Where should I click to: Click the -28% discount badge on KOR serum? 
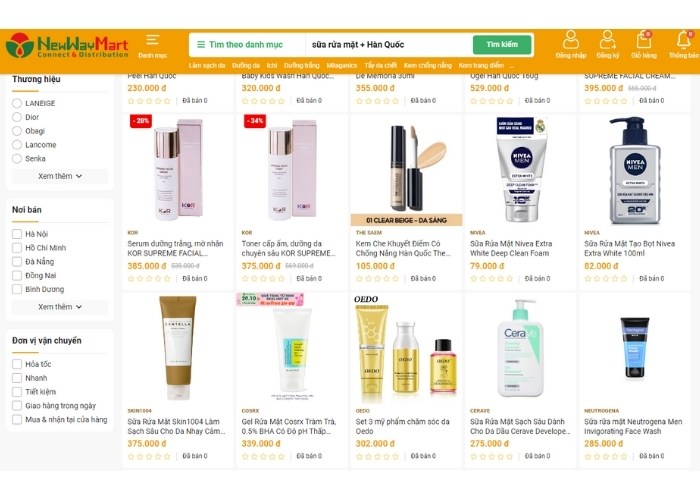(141, 121)
